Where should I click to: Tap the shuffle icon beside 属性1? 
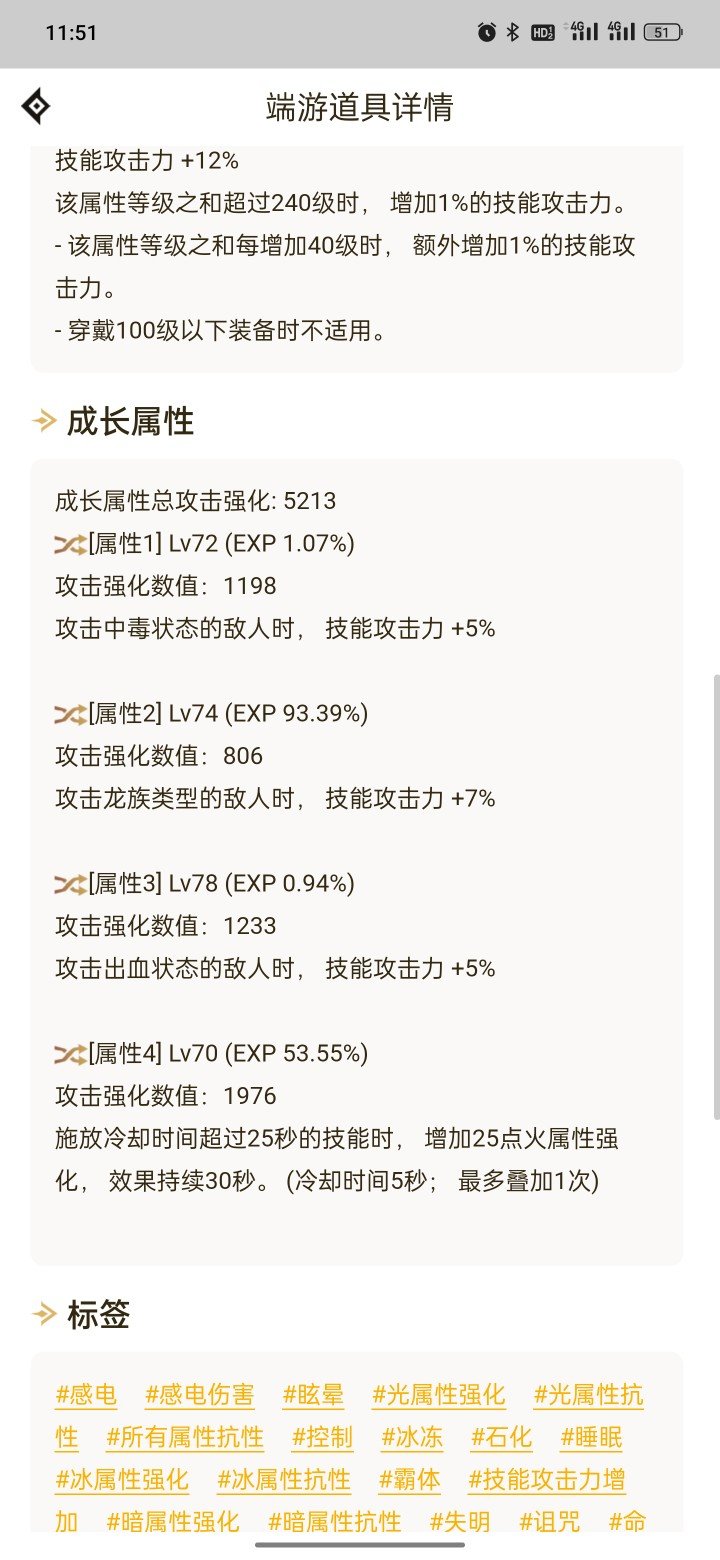click(x=70, y=543)
